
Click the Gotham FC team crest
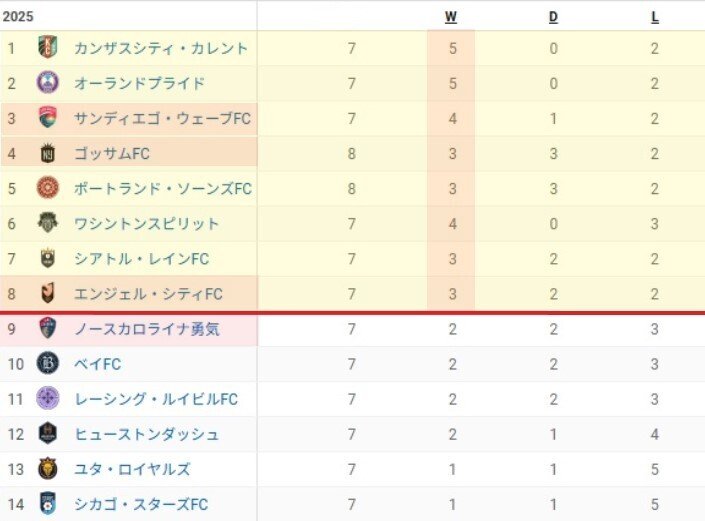coord(47,153)
